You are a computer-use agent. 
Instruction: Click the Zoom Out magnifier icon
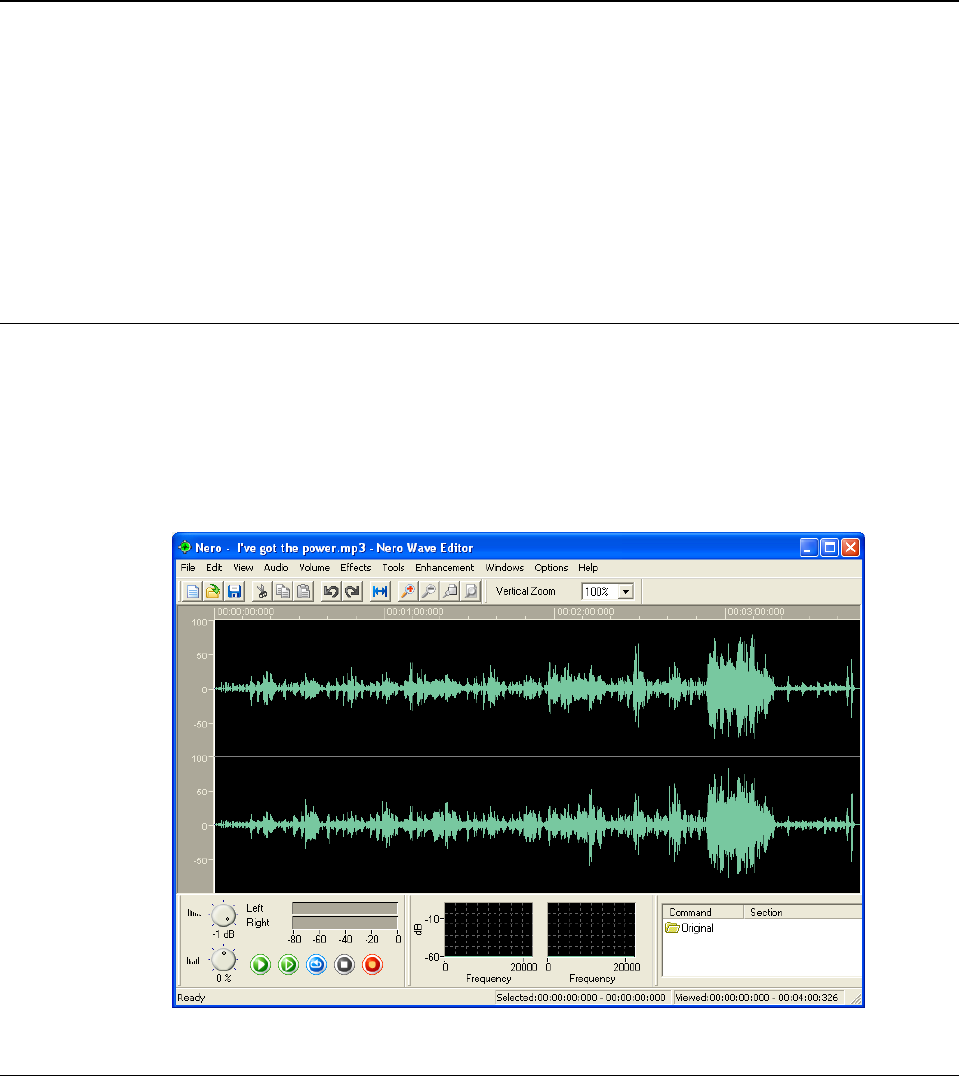coord(429,591)
